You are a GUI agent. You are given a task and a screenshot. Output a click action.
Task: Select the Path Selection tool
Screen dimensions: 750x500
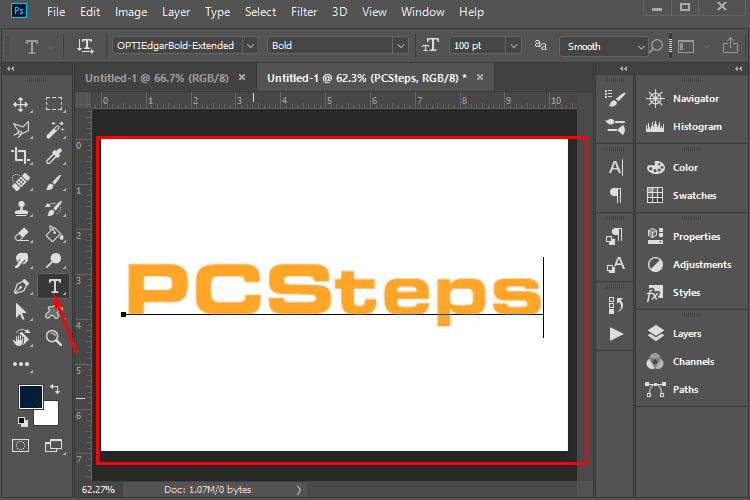[21, 311]
